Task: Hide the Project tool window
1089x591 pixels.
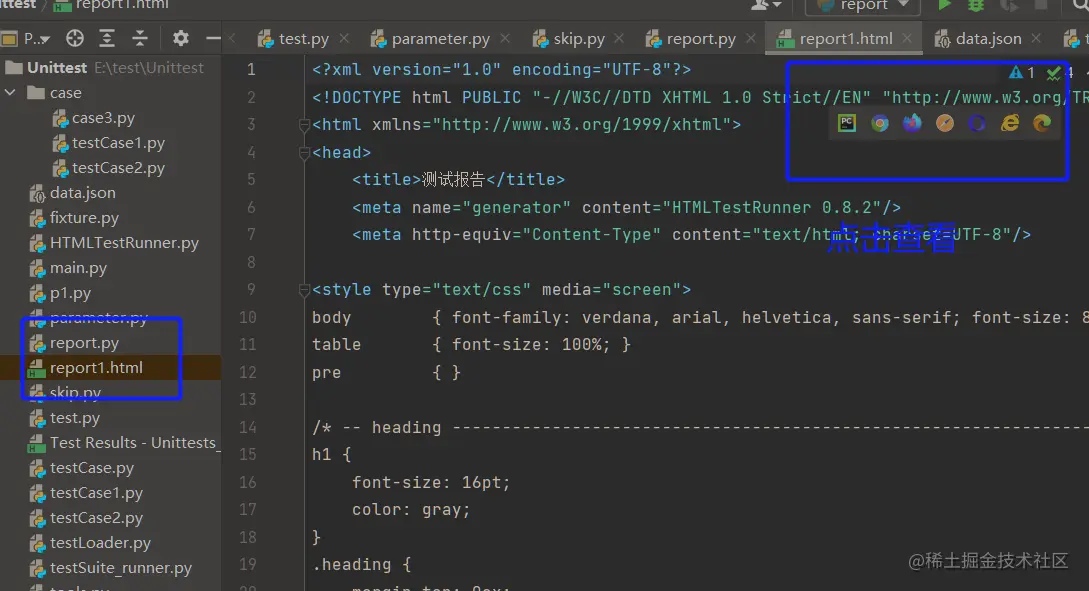Action: point(213,39)
